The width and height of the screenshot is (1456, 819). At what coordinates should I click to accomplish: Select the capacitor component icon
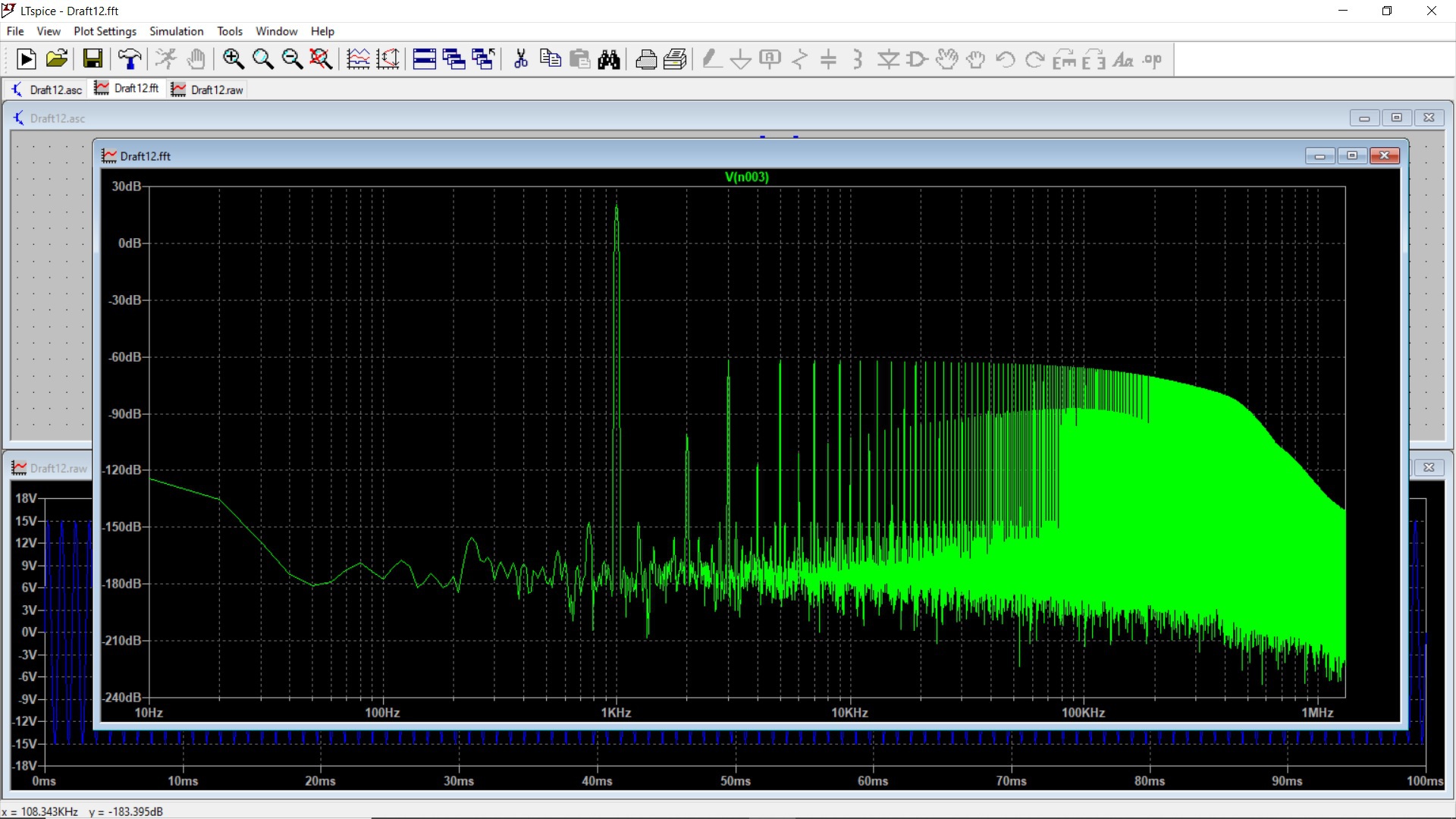[x=829, y=59]
